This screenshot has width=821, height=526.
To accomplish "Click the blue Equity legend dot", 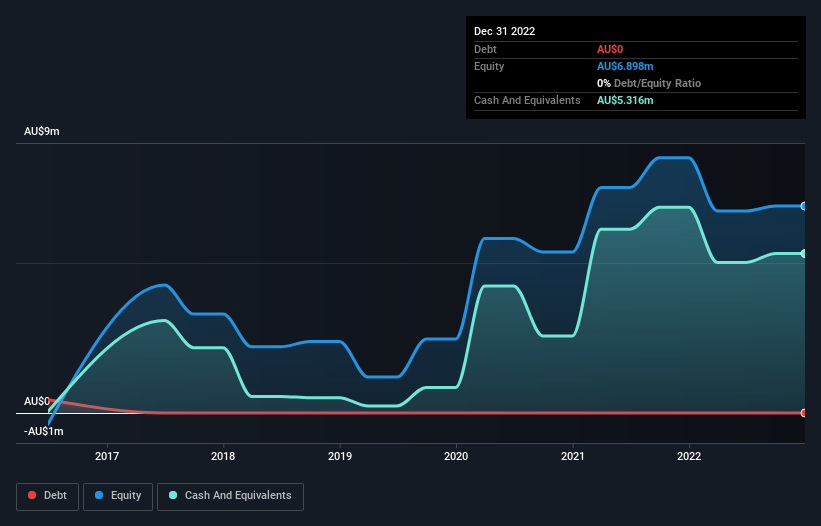I will [x=99, y=495].
